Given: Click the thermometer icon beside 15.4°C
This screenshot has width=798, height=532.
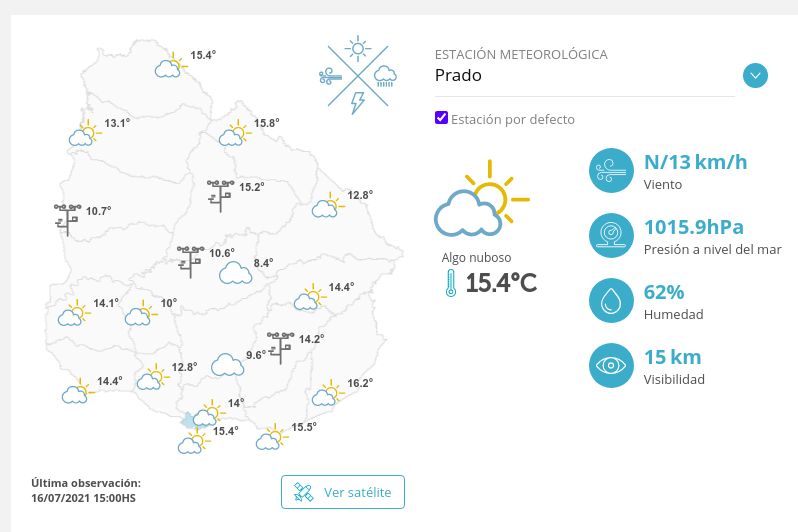Looking at the screenshot, I should (x=451, y=283).
